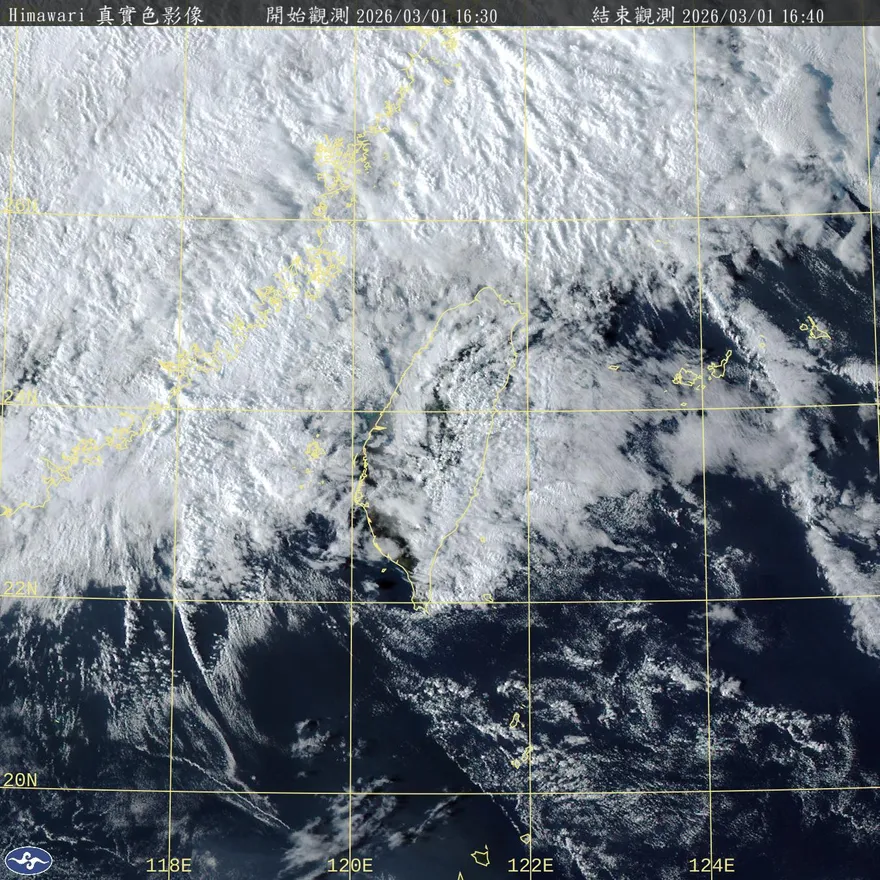This screenshot has height=880, width=880.
Task: Click the 118E longitude label
Action: tap(168, 865)
